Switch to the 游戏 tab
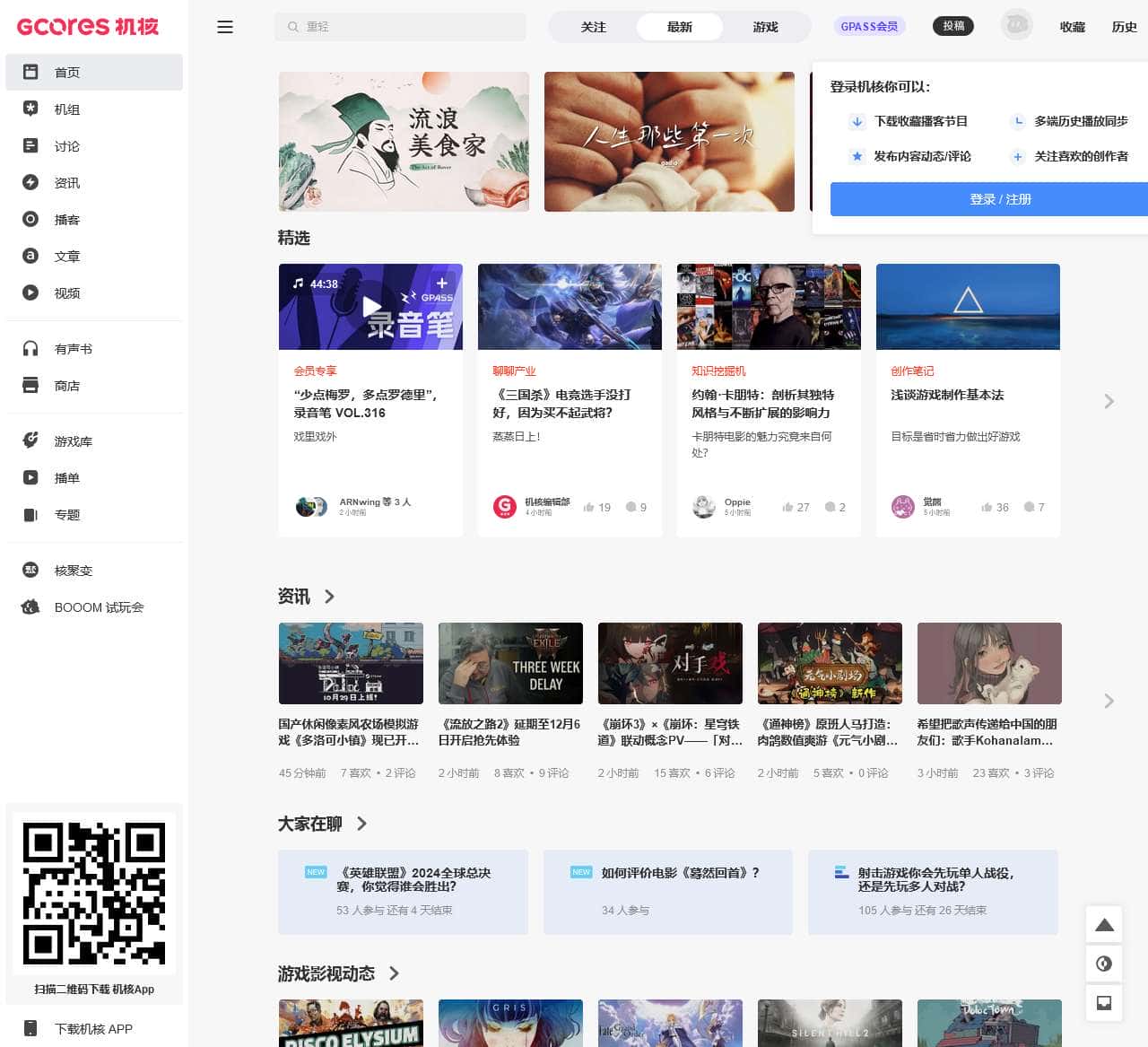The image size is (1148, 1047). (x=766, y=27)
